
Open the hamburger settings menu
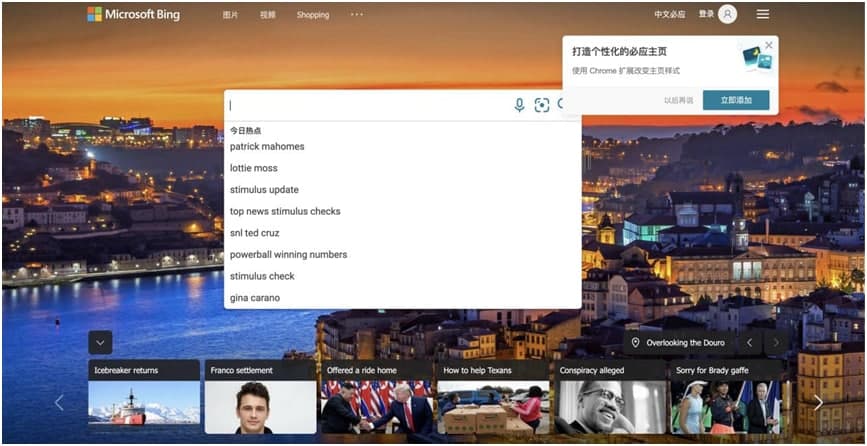coord(762,14)
